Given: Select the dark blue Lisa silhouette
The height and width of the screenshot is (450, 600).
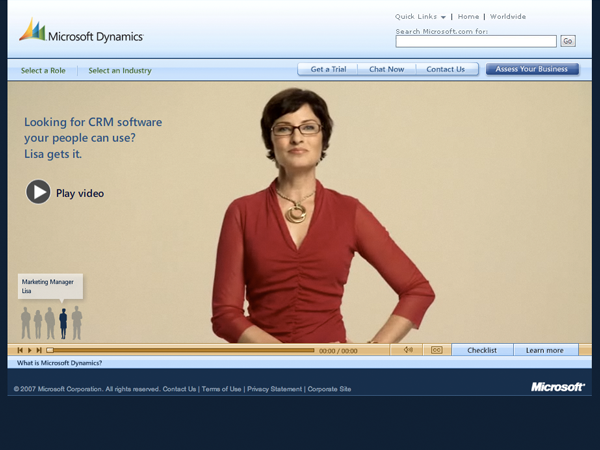Looking at the screenshot, I should point(63,324).
